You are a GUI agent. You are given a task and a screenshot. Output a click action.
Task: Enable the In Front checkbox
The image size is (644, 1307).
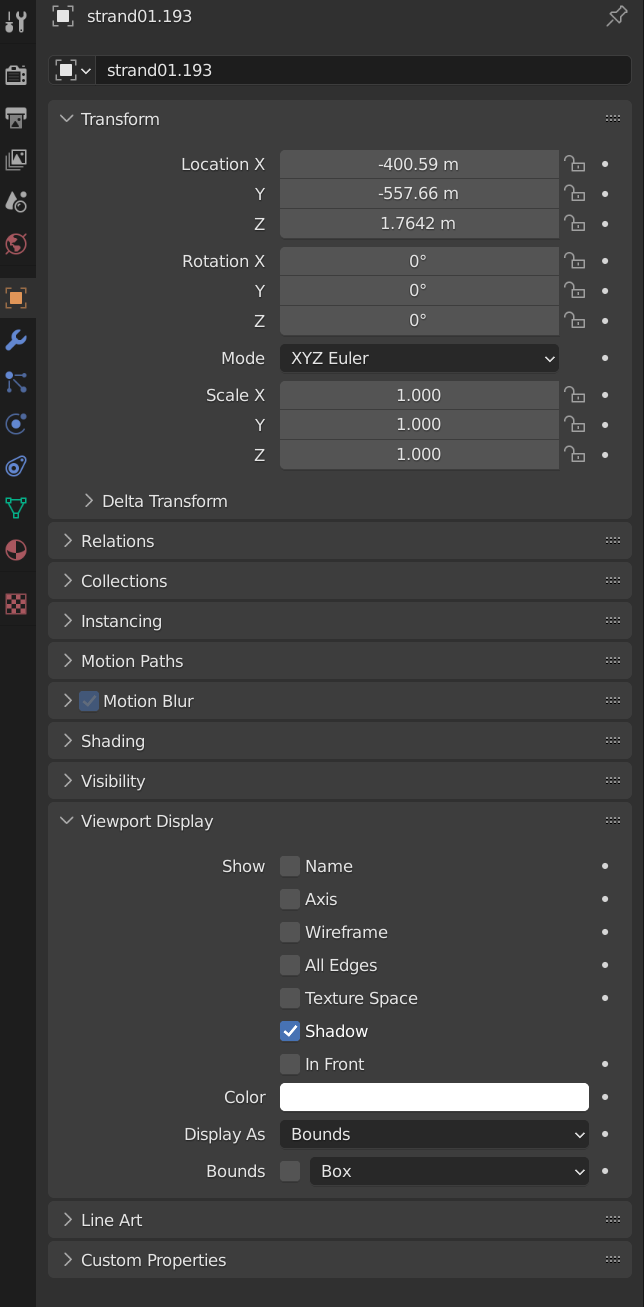tap(290, 1064)
